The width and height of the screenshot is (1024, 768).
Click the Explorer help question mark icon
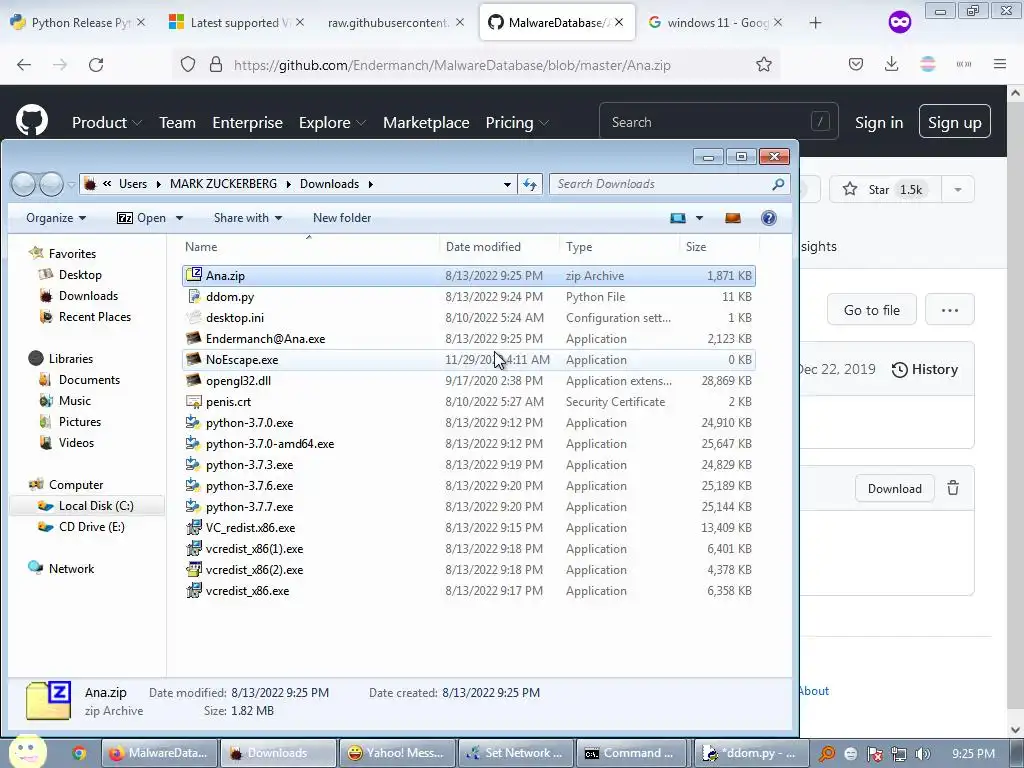pyautogui.click(x=769, y=218)
